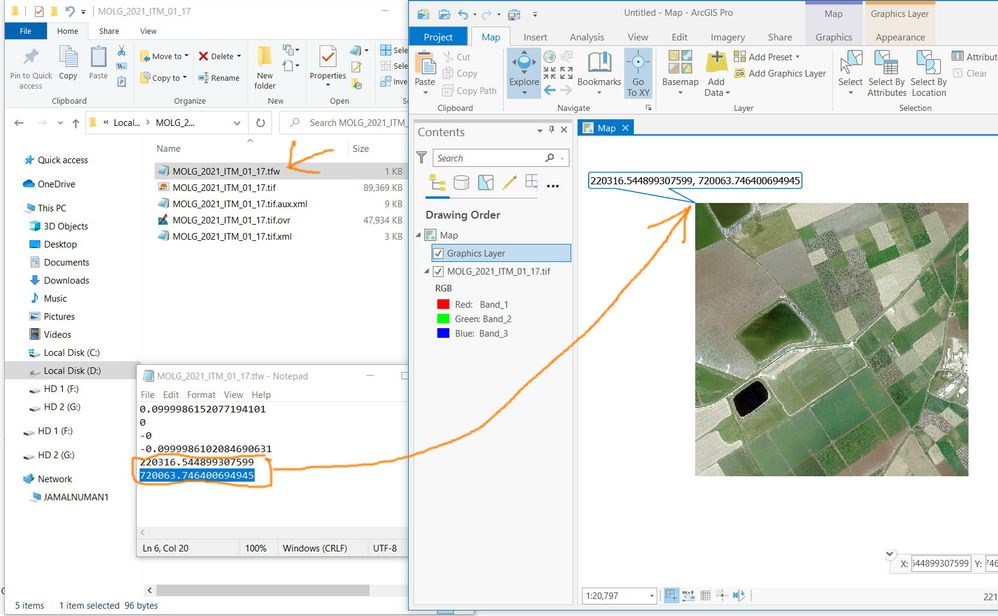Image resolution: width=998 pixels, height=616 pixels.
Task: Toggle the Graphics Layer visibility checkbox
Action: [438, 253]
